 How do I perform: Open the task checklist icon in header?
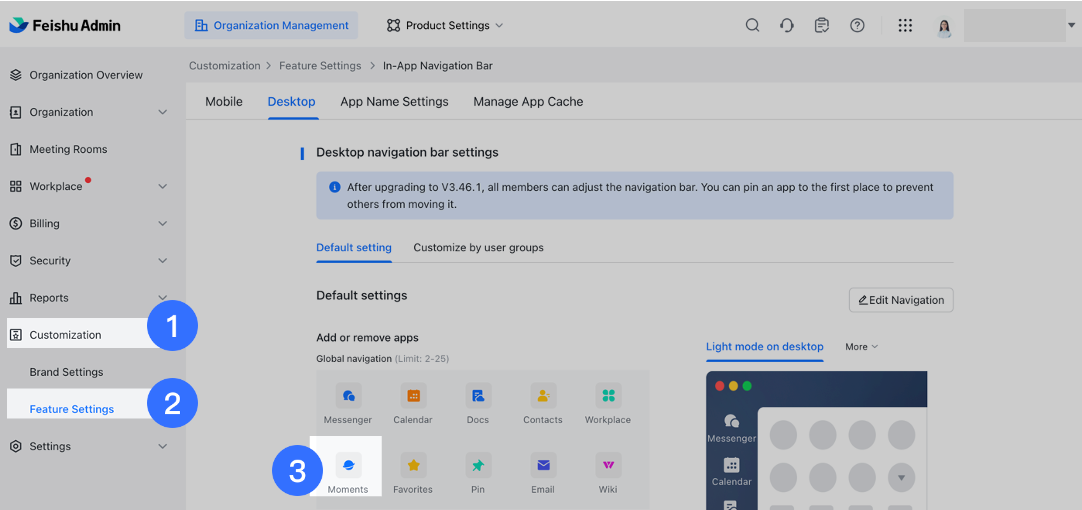821,26
